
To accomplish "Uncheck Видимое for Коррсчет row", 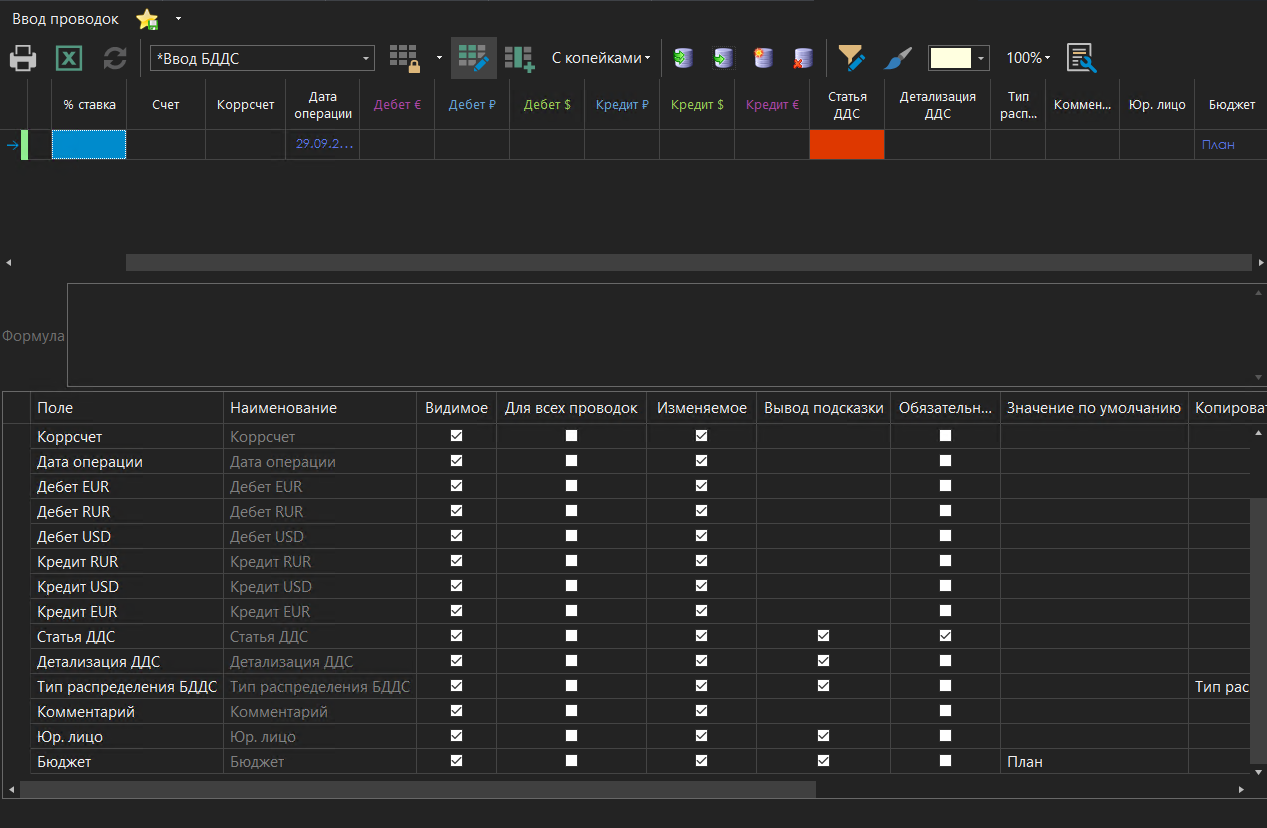I will pos(457,436).
